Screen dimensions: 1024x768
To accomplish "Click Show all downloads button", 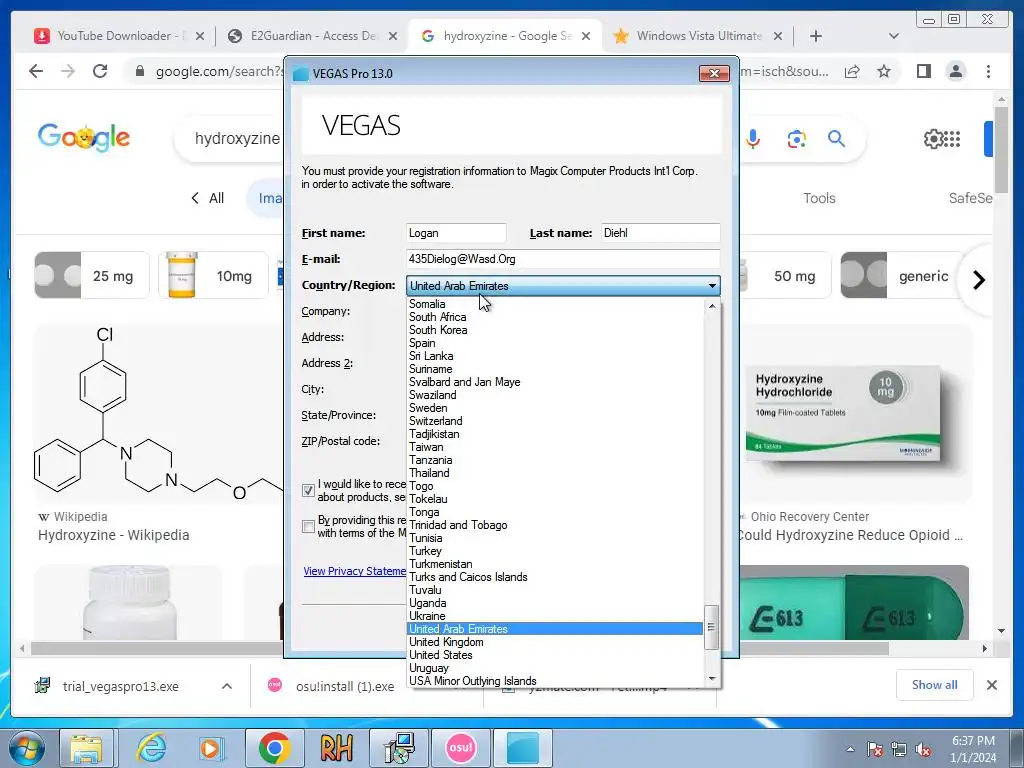I will point(935,685).
